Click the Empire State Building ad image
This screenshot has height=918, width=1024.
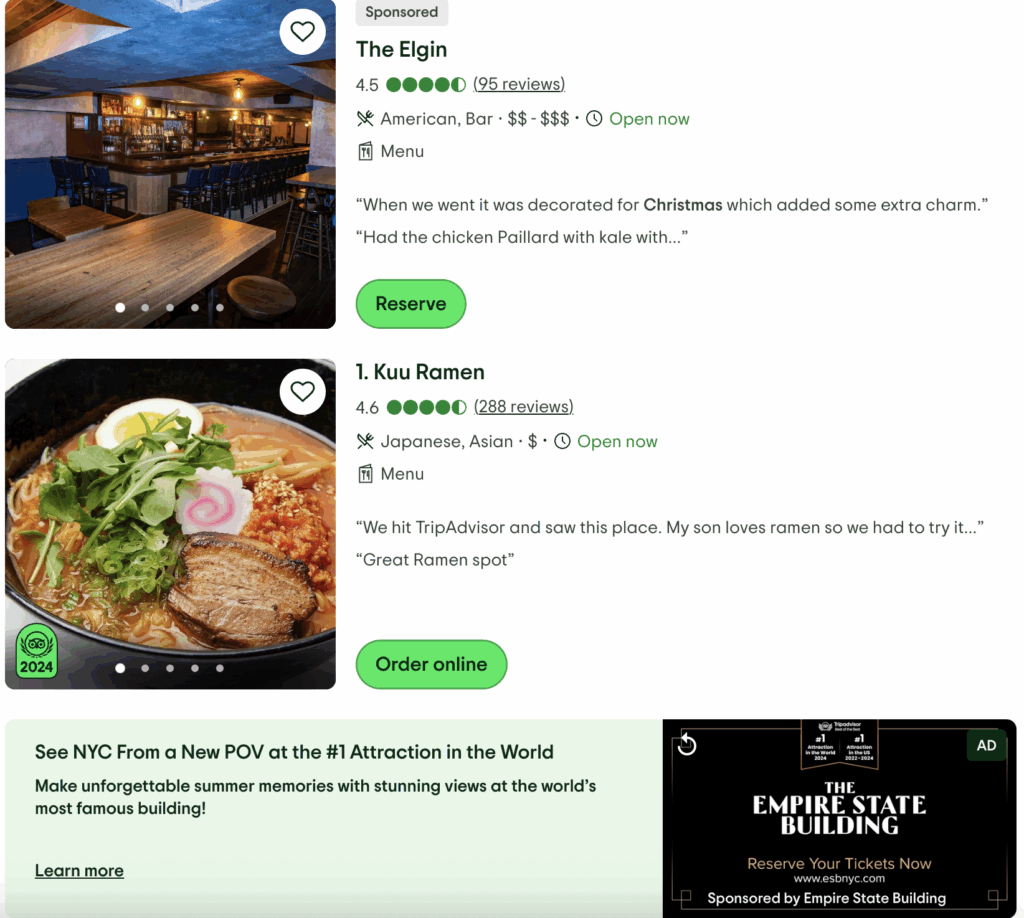839,819
